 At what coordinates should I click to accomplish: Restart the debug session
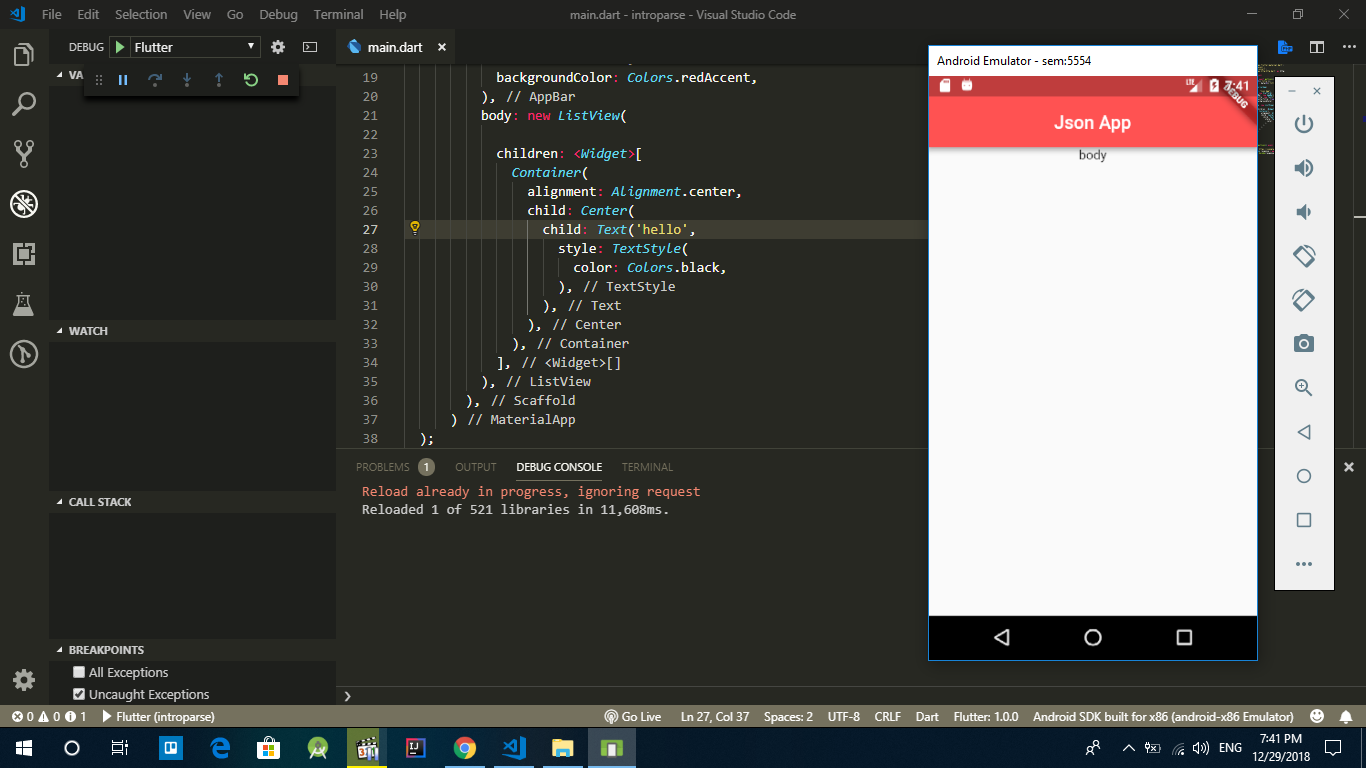coord(250,80)
